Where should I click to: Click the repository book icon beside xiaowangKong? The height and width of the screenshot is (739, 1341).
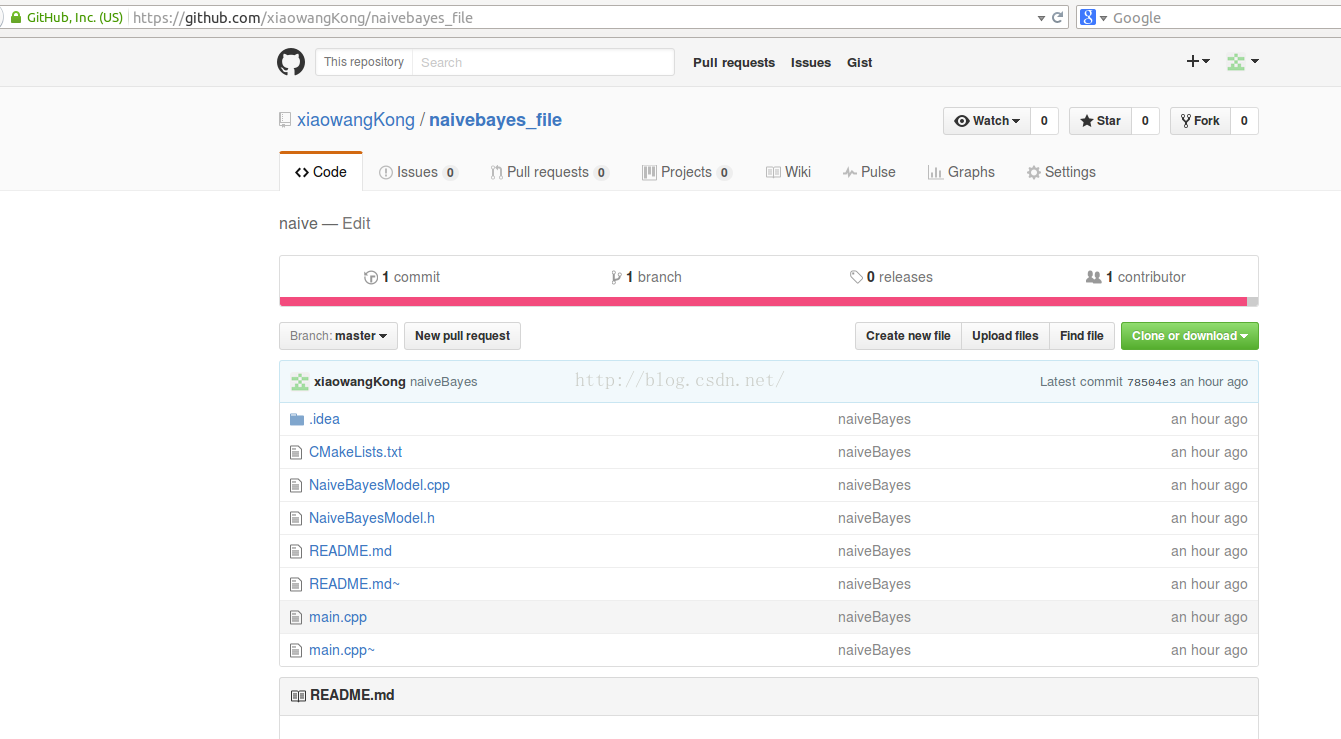tap(285, 120)
